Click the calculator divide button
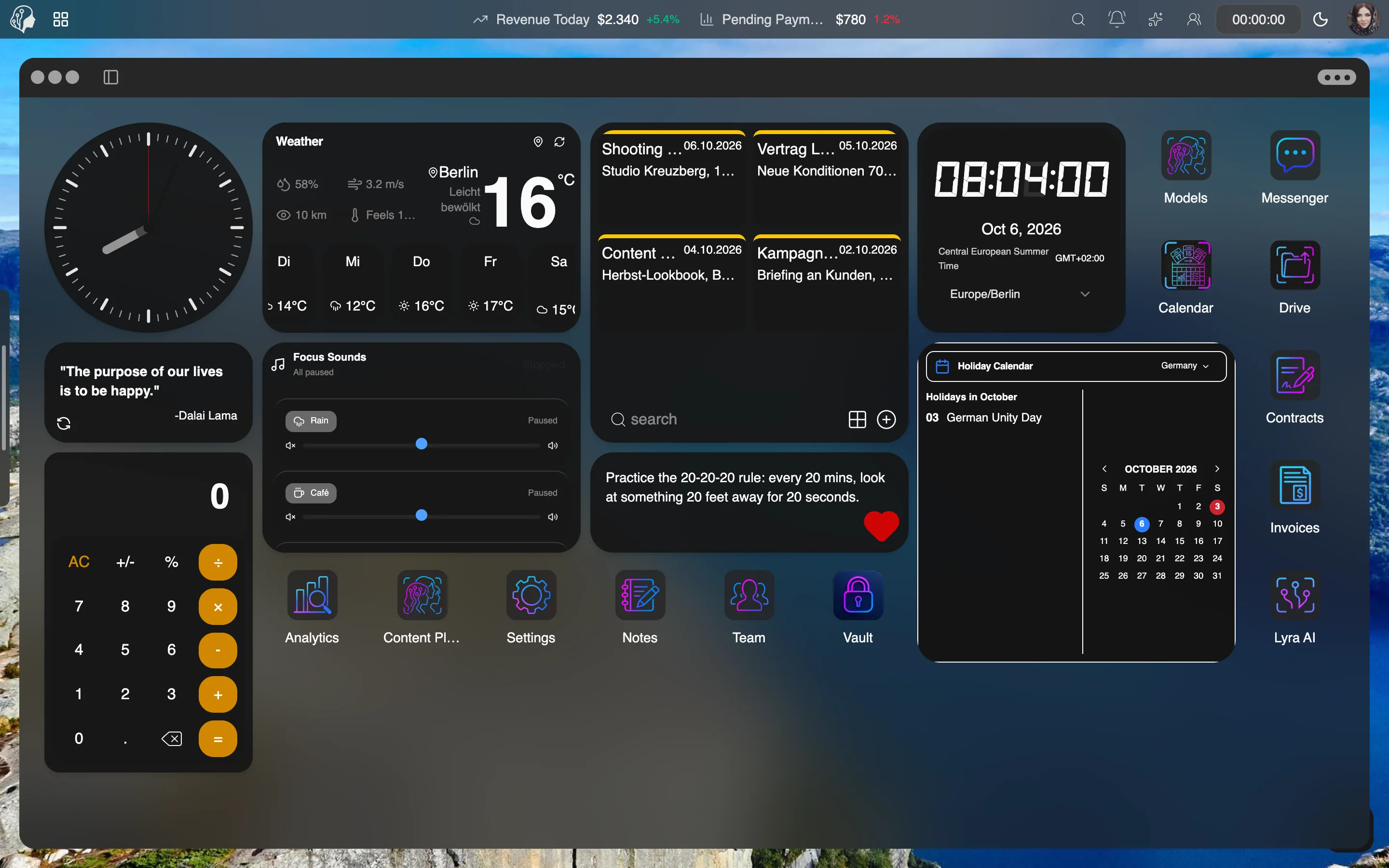Viewport: 1389px width, 868px height. pos(218,562)
